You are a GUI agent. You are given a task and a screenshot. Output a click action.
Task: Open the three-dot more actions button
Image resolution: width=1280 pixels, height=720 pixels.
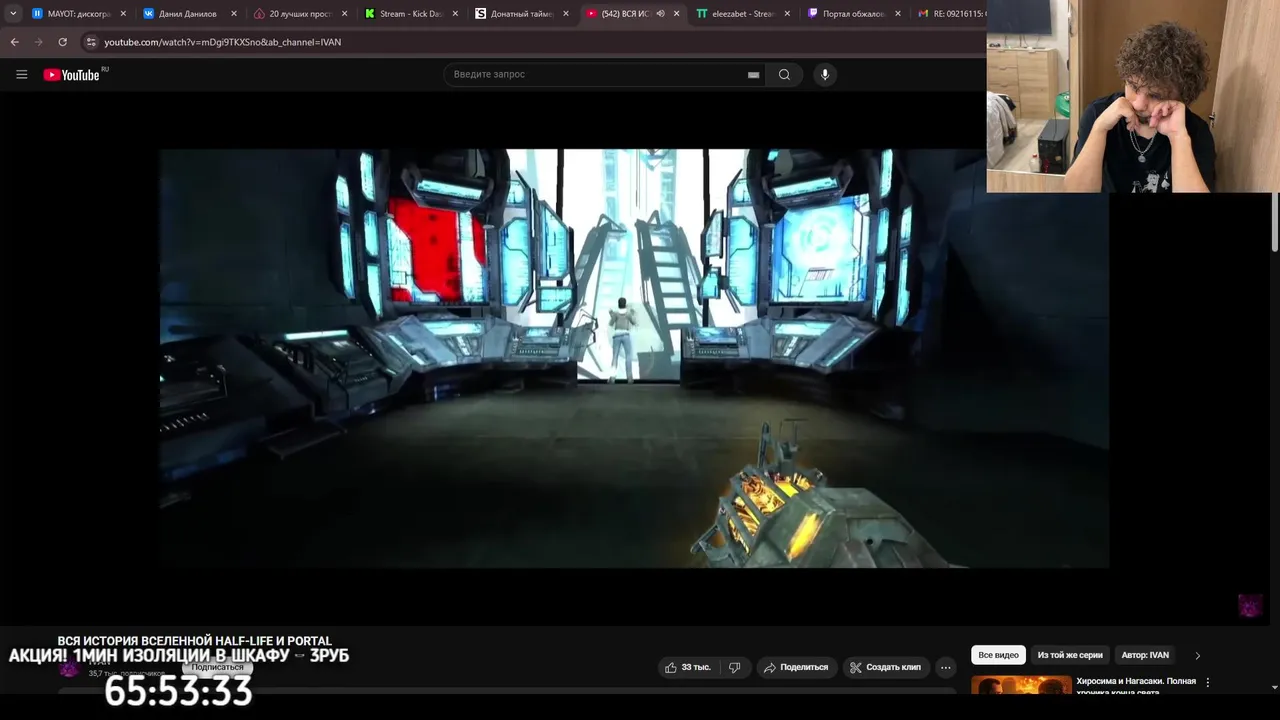pyautogui.click(x=945, y=667)
